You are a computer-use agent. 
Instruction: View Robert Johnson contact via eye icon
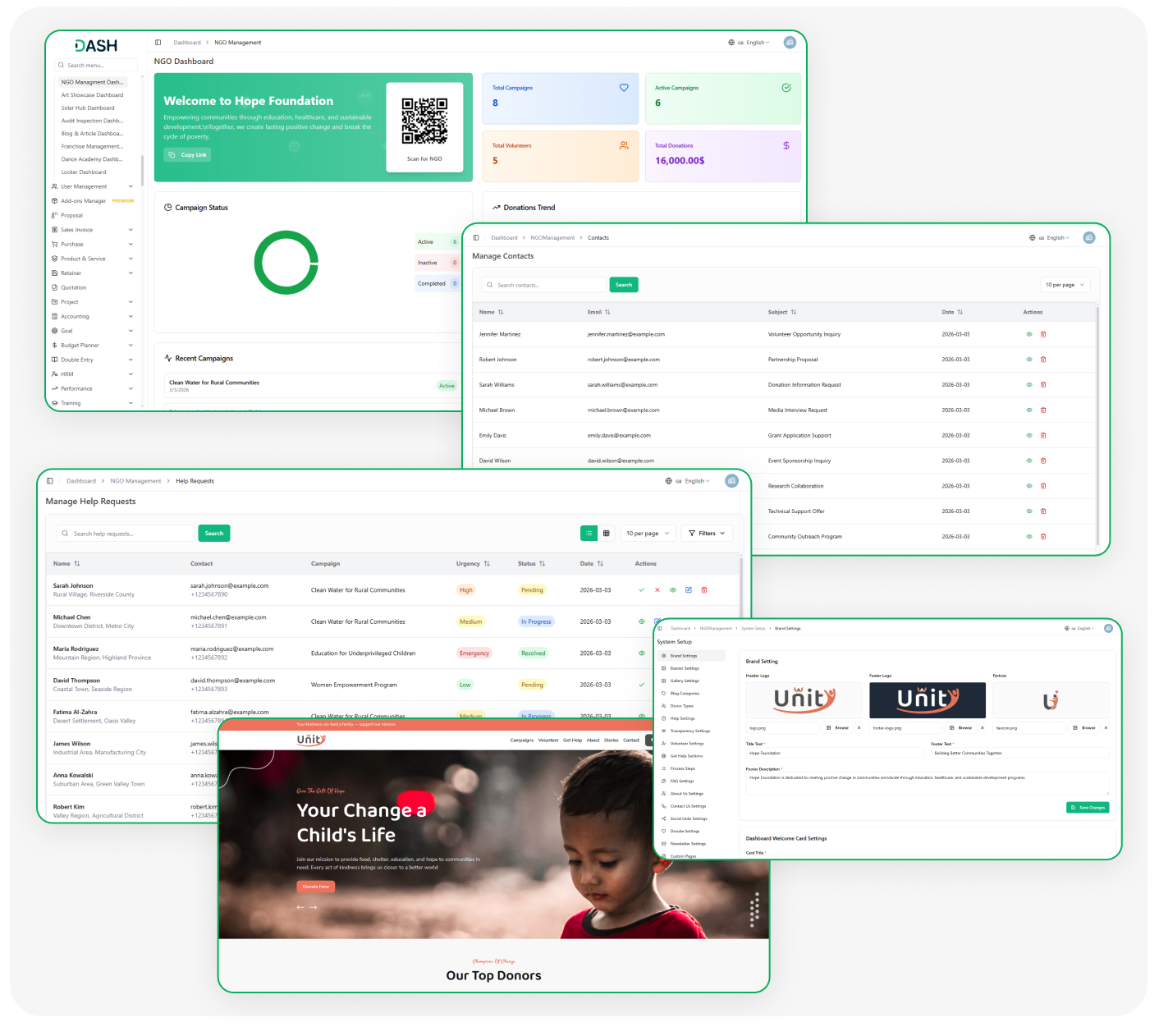coord(1029,360)
